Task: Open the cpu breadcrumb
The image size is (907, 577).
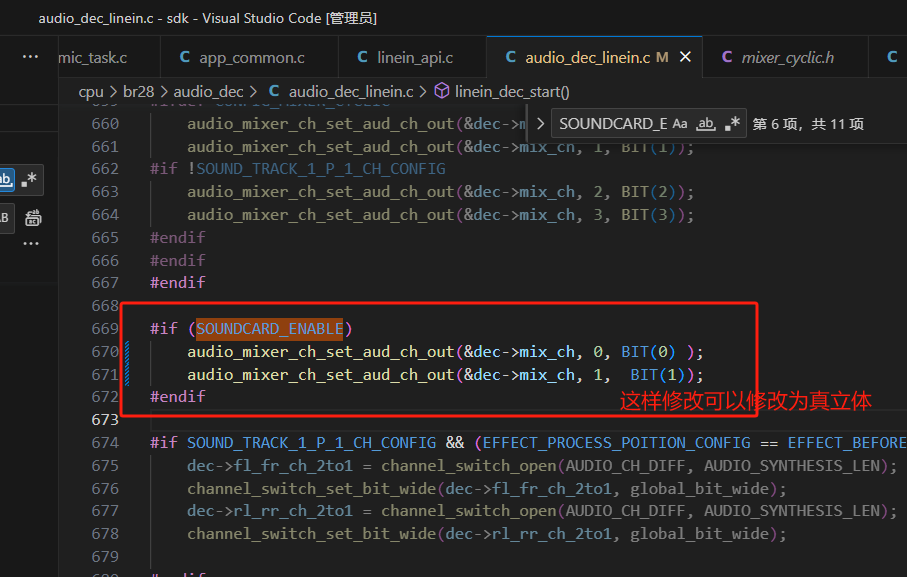Action: click(91, 92)
